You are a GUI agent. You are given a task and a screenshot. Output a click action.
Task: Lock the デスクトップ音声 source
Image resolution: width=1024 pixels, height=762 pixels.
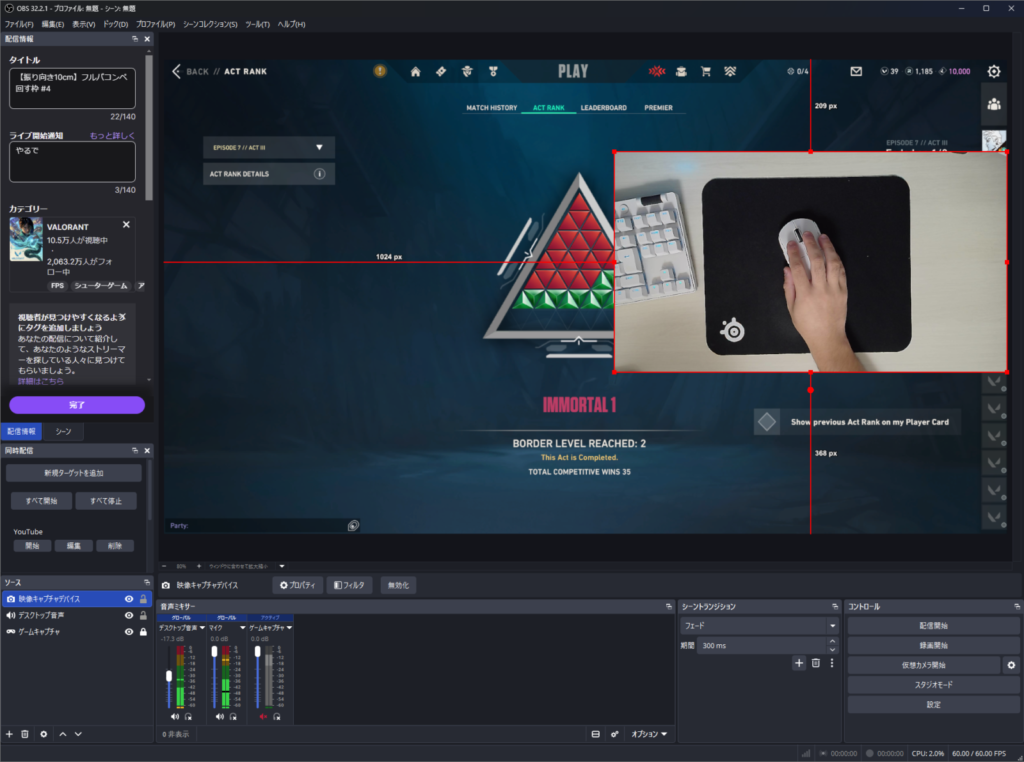(x=143, y=615)
